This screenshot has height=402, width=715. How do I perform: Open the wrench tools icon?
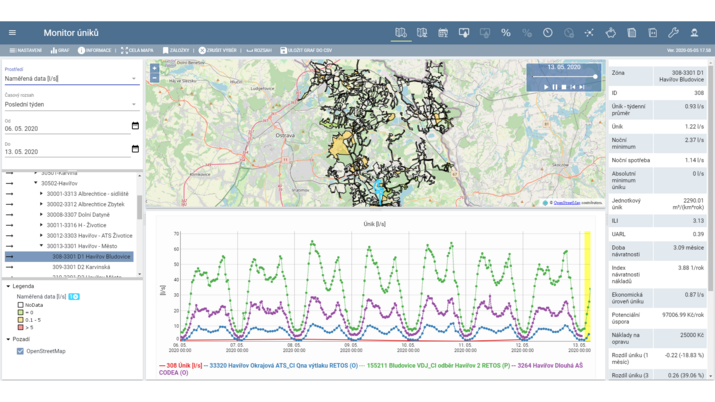673,33
